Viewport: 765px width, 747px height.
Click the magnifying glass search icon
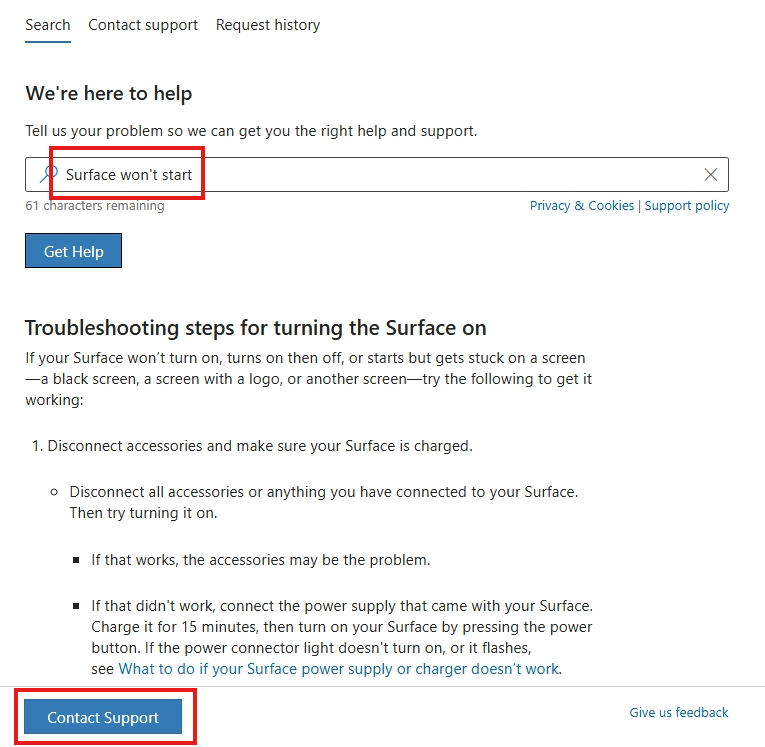point(48,174)
